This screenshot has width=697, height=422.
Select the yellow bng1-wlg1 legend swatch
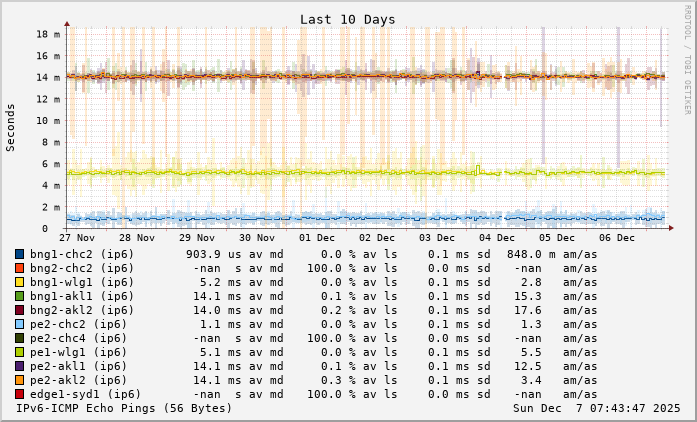coord(19,282)
